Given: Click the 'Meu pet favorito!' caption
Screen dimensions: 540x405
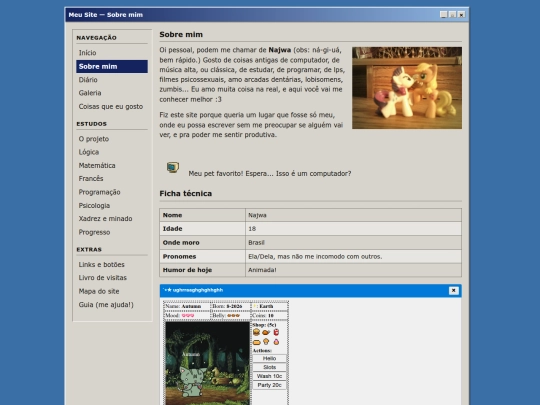Looking at the screenshot, I should [270, 174].
